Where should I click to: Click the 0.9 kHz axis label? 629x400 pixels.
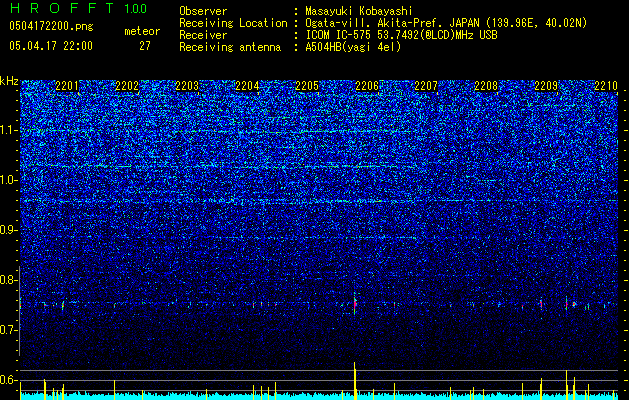pyautogui.click(x=8, y=230)
